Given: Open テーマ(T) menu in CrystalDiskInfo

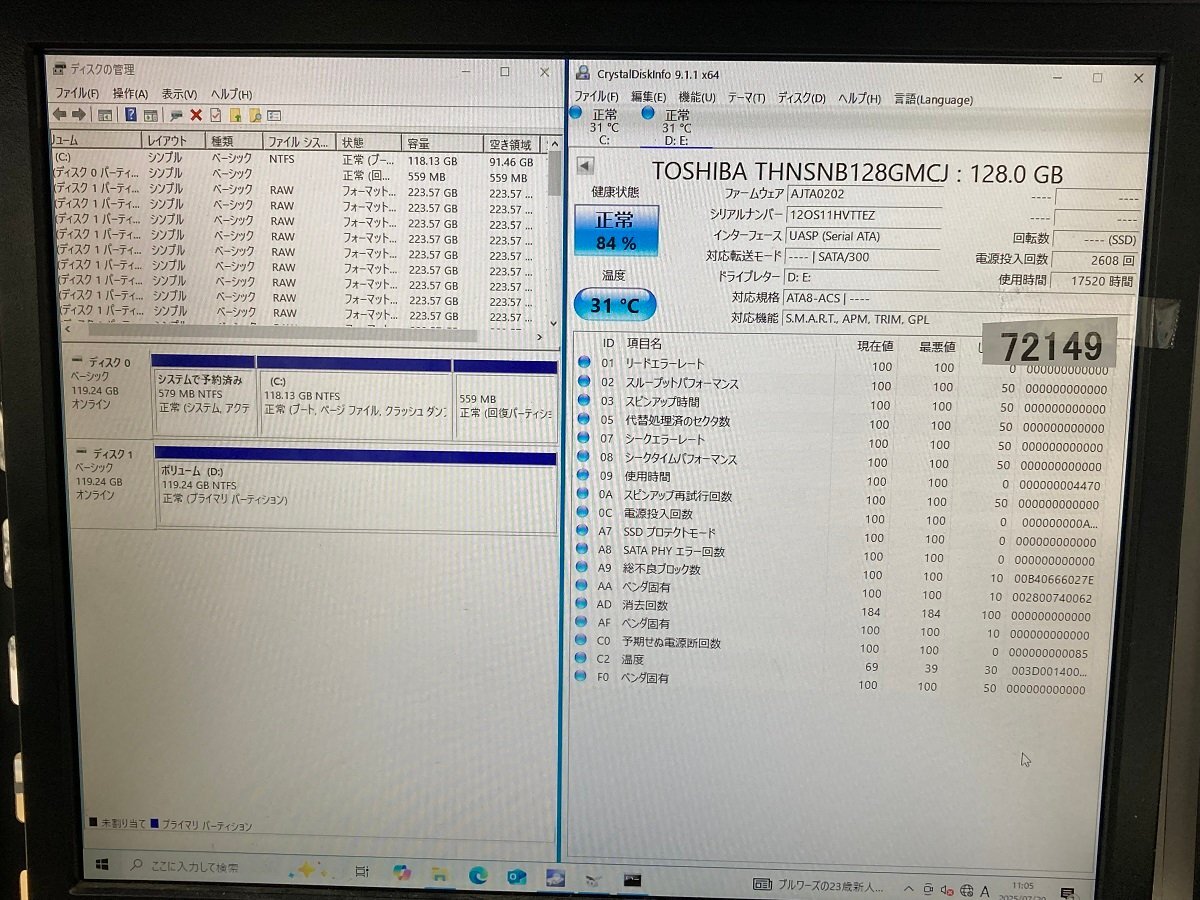Looking at the screenshot, I should (746, 98).
